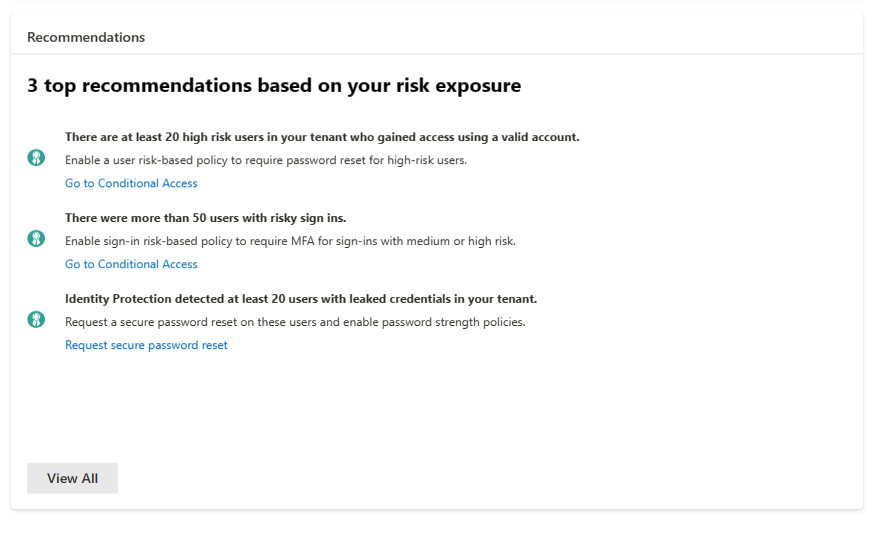Image resolution: width=874 pixels, height=535 pixels.
Task: Open Conditional Access link under high risk users
Action: [131, 183]
